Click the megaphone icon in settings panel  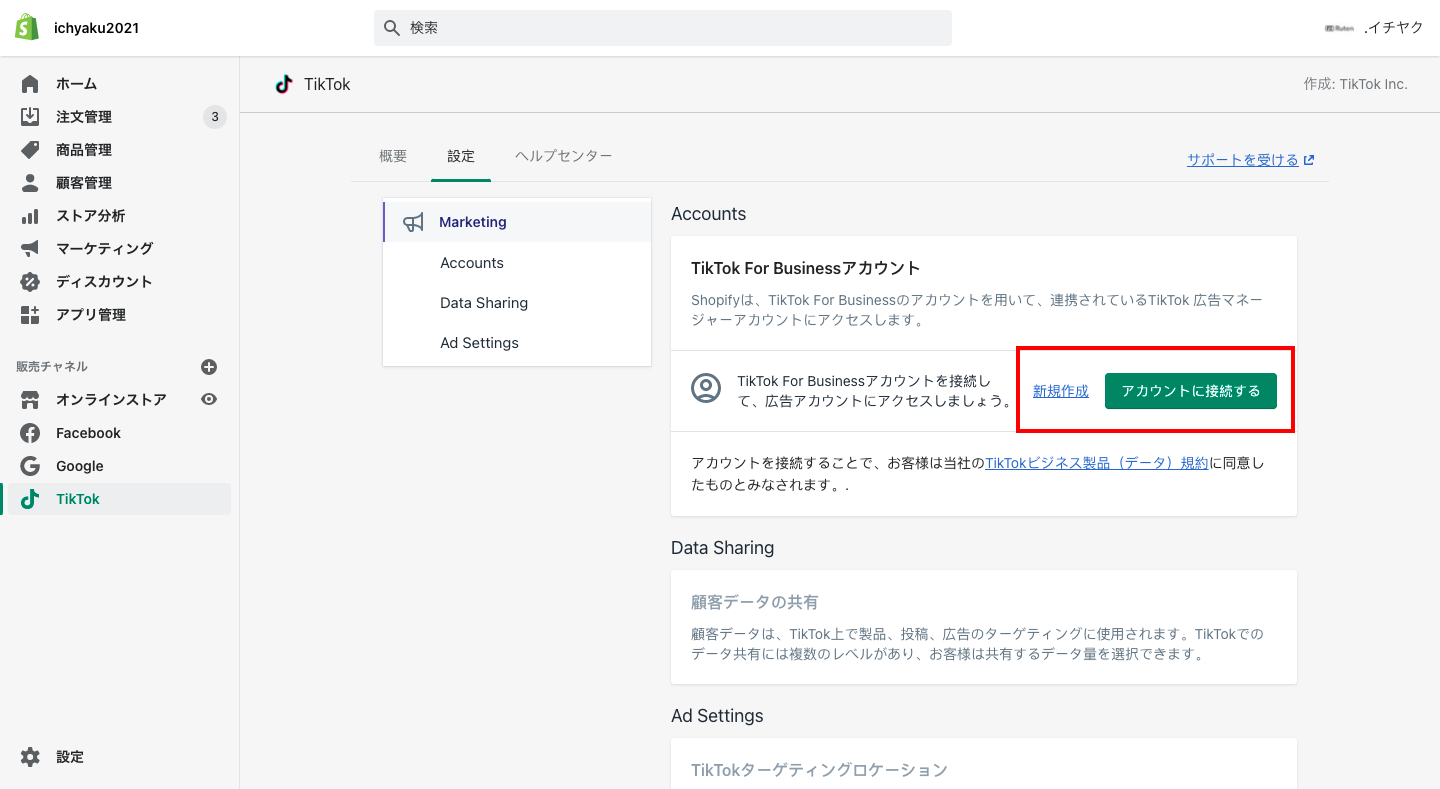(413, 222)
